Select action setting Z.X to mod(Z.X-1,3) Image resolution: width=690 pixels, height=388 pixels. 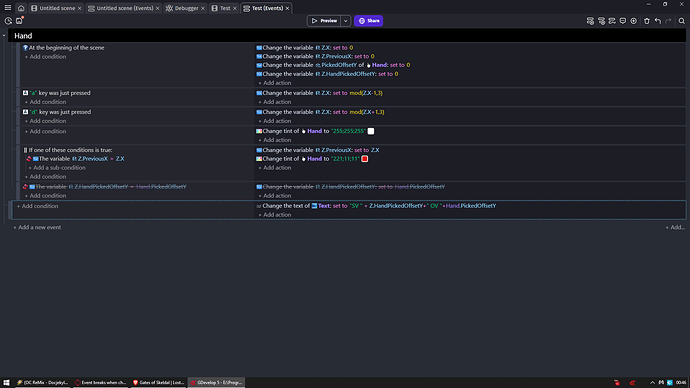pos(319,93)
